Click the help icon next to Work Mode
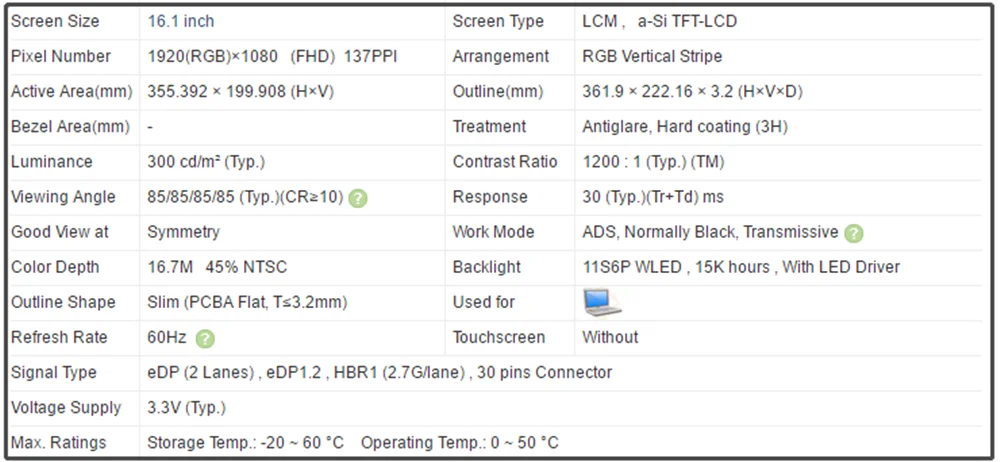The height and width of the screenshot is (462, 1000). [853, 233]
